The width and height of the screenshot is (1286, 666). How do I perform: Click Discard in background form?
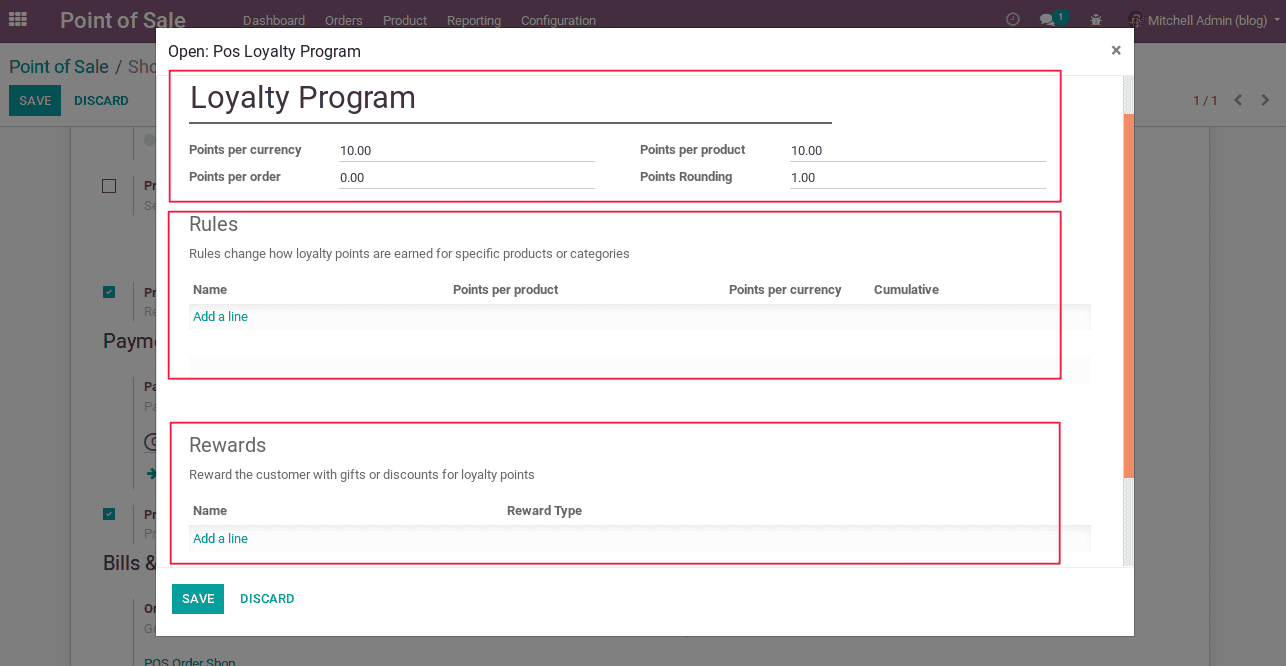pos(101,101)
